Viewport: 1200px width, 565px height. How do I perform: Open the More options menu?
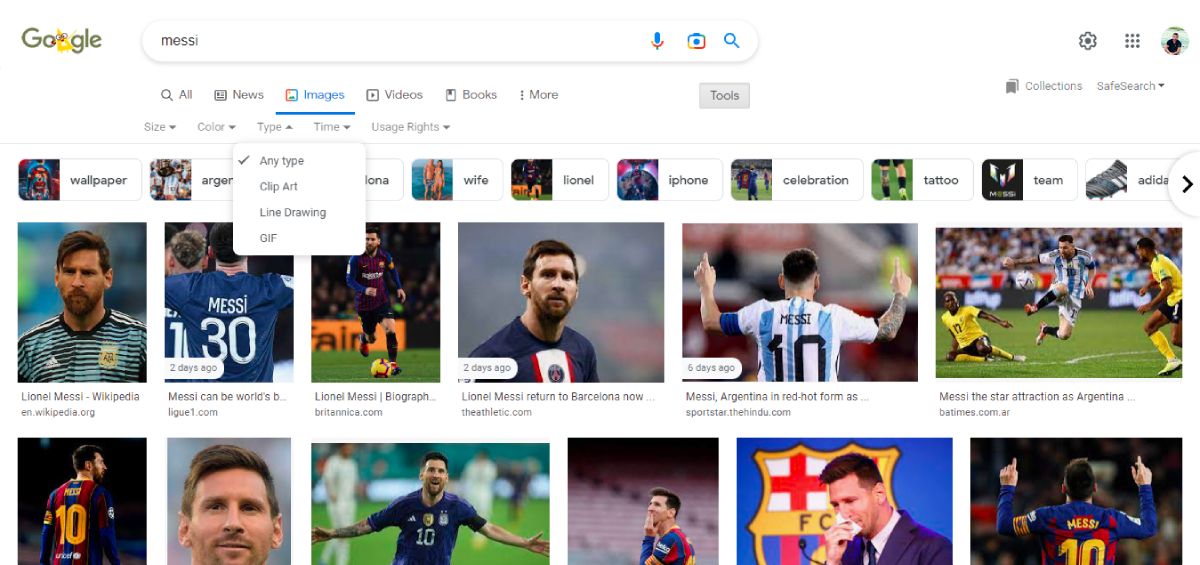pyautogui.click(x=538, y=95)
